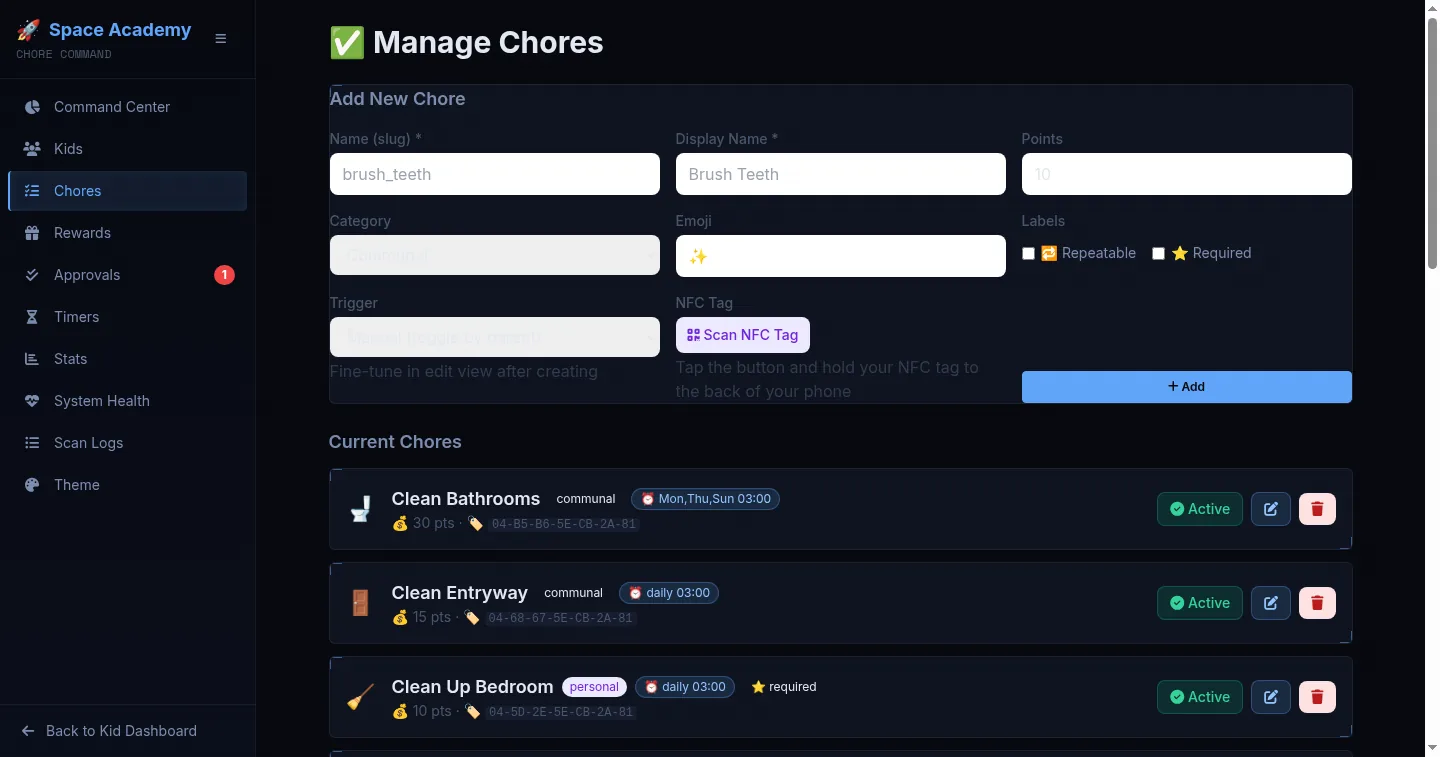Click the toilet emoji of Clean Bathrooms
Screen dimensions: 1440x757
360,509
